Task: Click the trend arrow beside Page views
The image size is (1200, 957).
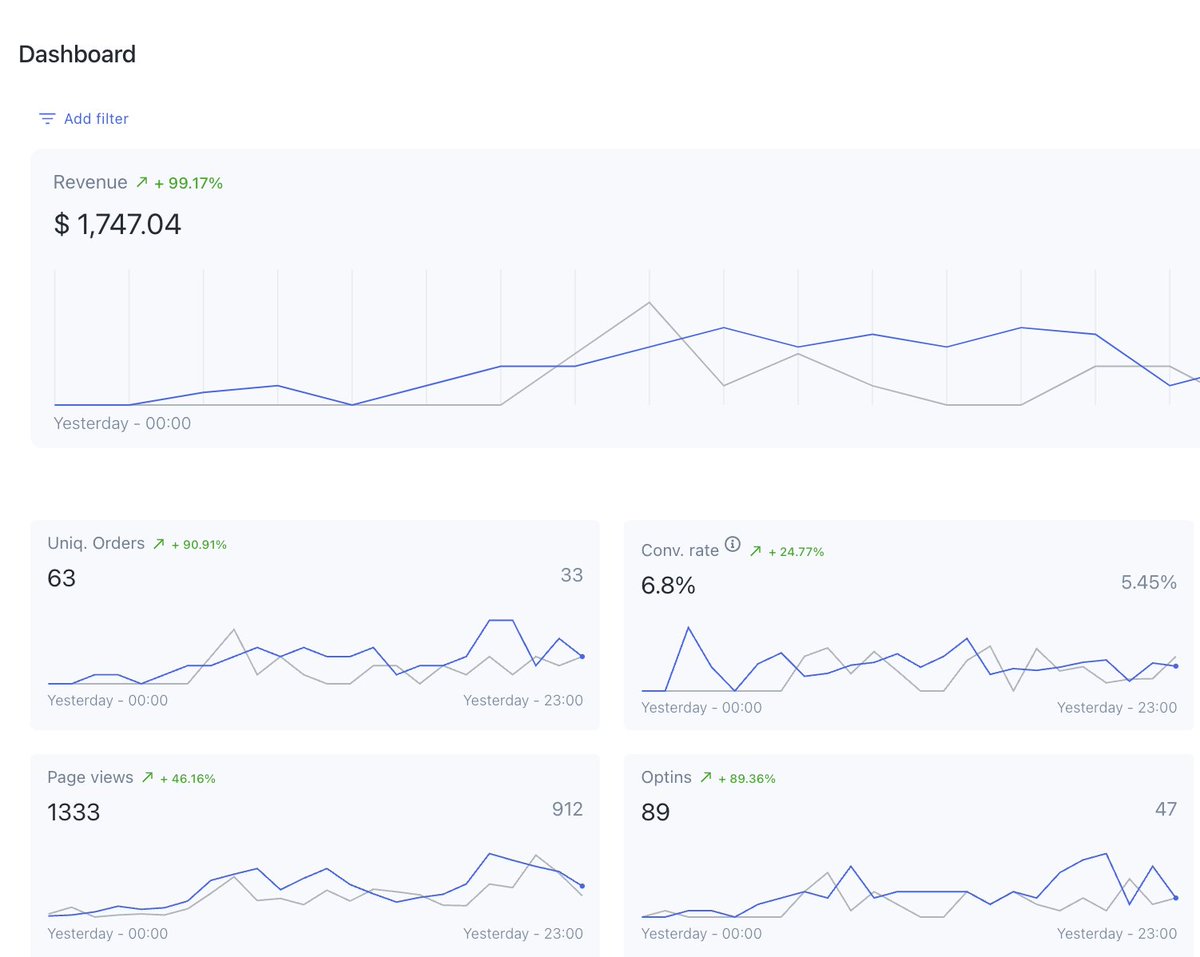Action: [147, 778]
